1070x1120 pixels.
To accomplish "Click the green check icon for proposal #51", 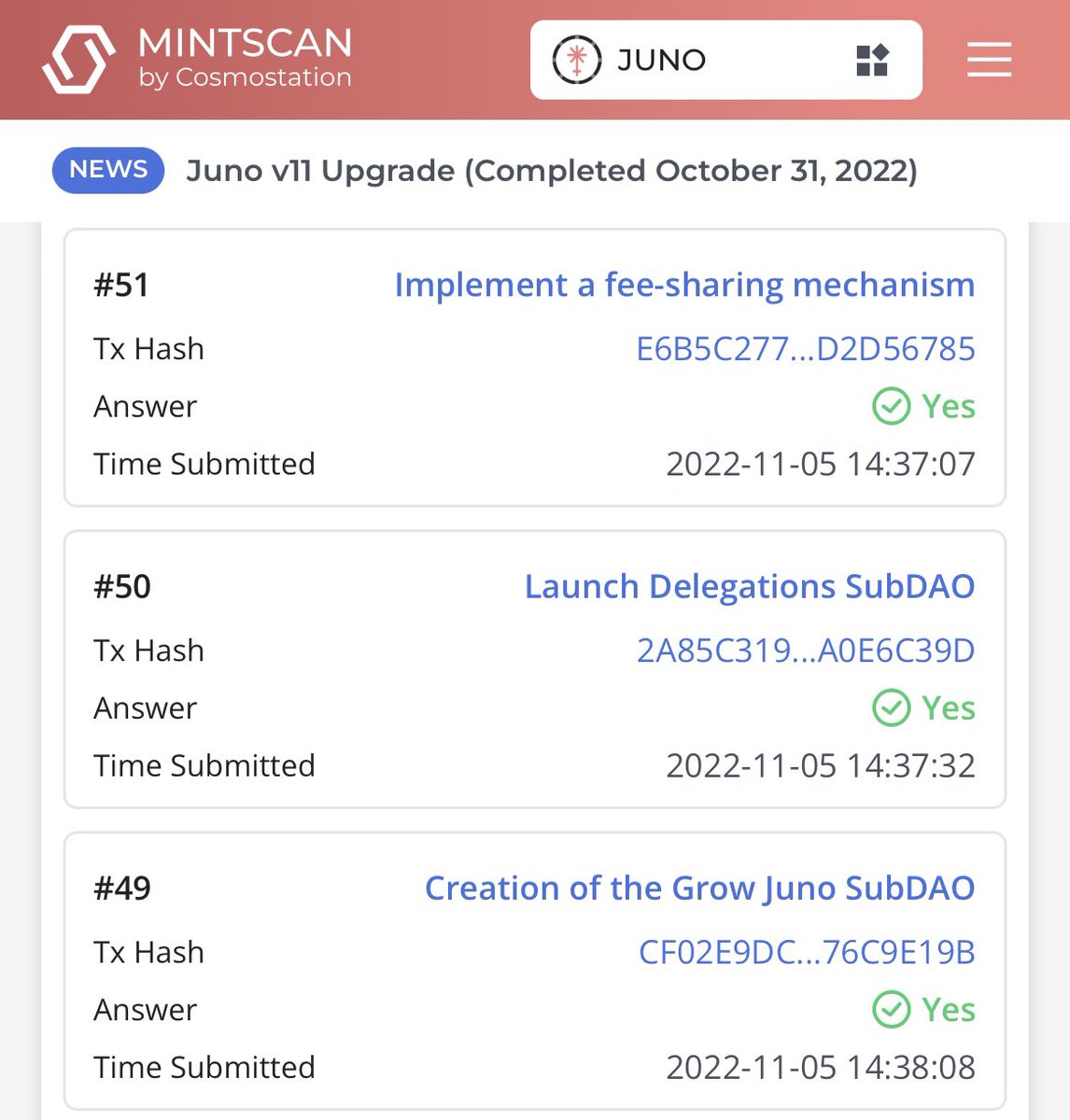I will [891, 406].
